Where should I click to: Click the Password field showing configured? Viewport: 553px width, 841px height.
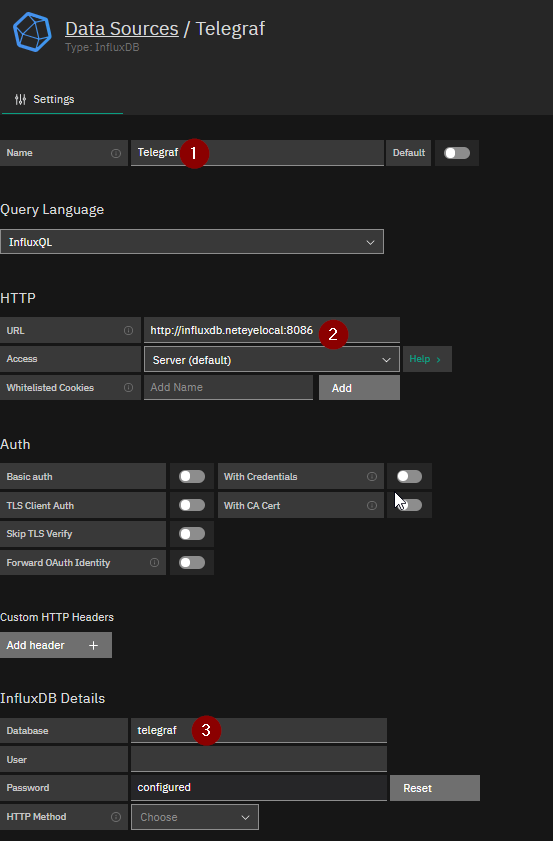click(259, 787)
